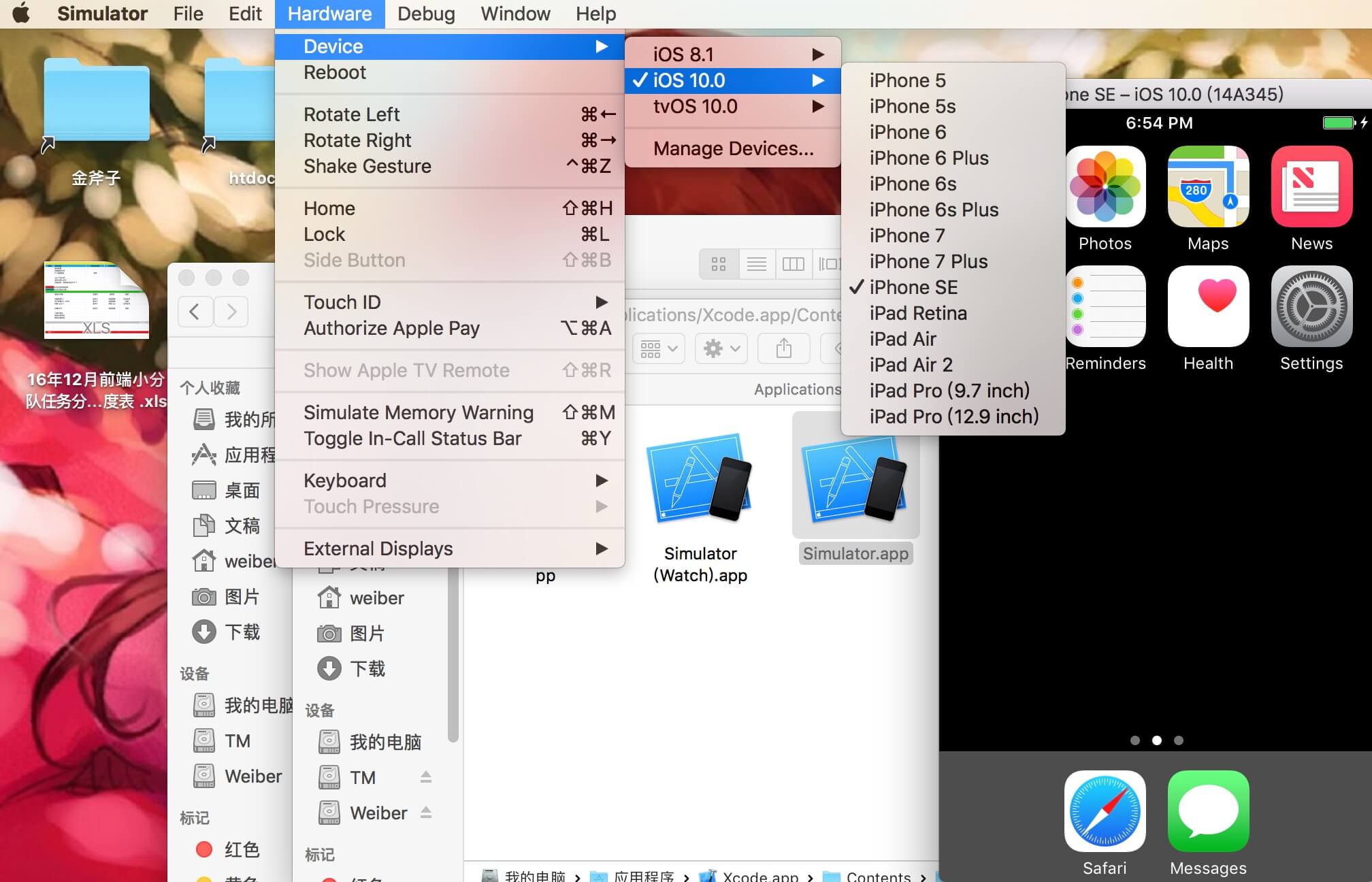Select the XLS file on the desktop

(96, 300)
